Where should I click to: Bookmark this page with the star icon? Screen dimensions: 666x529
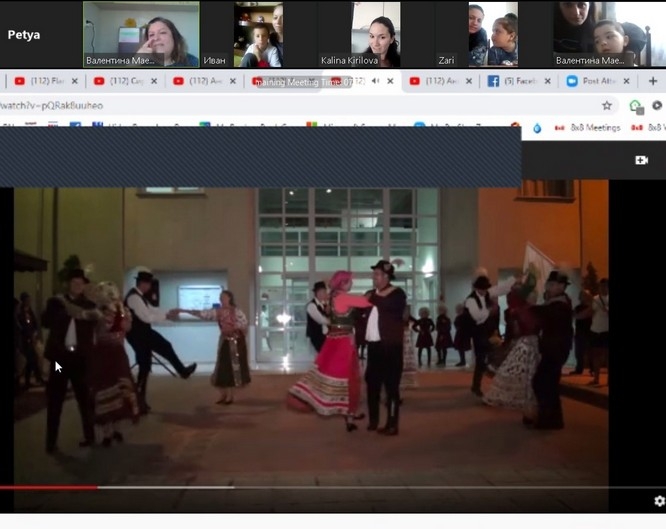(x=606, y=105)
